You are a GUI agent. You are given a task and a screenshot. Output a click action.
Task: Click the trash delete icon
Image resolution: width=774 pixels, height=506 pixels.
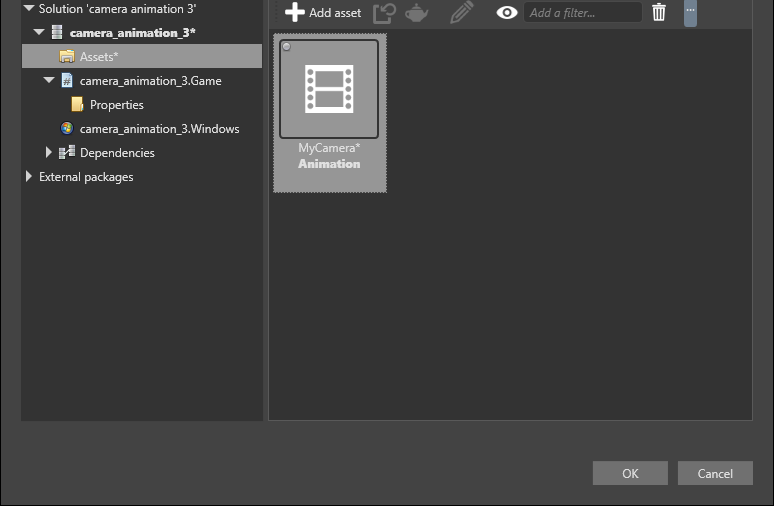pos(658,12)
